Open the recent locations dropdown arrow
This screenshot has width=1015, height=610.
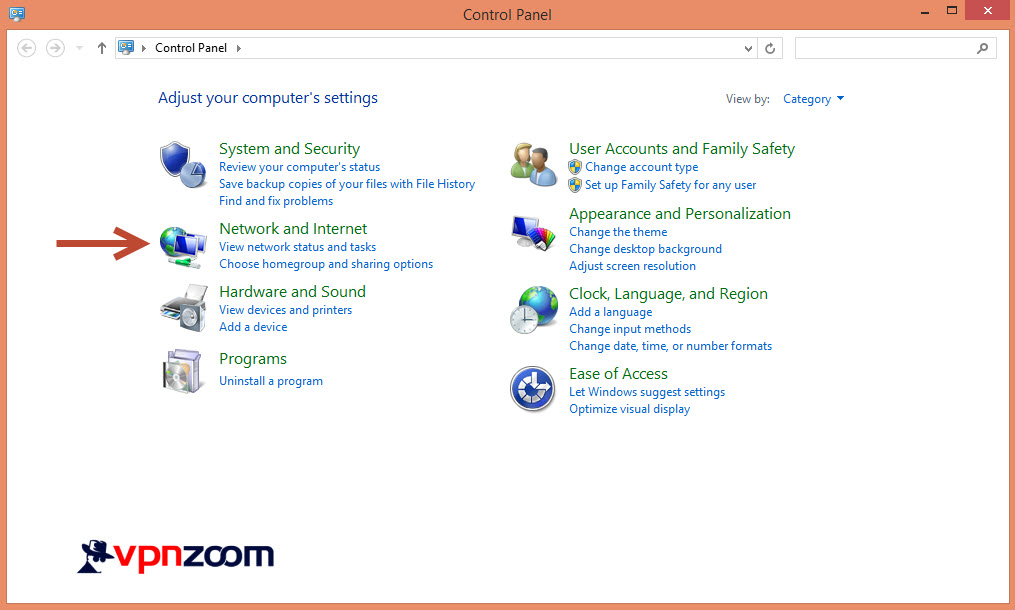(80, 48)
